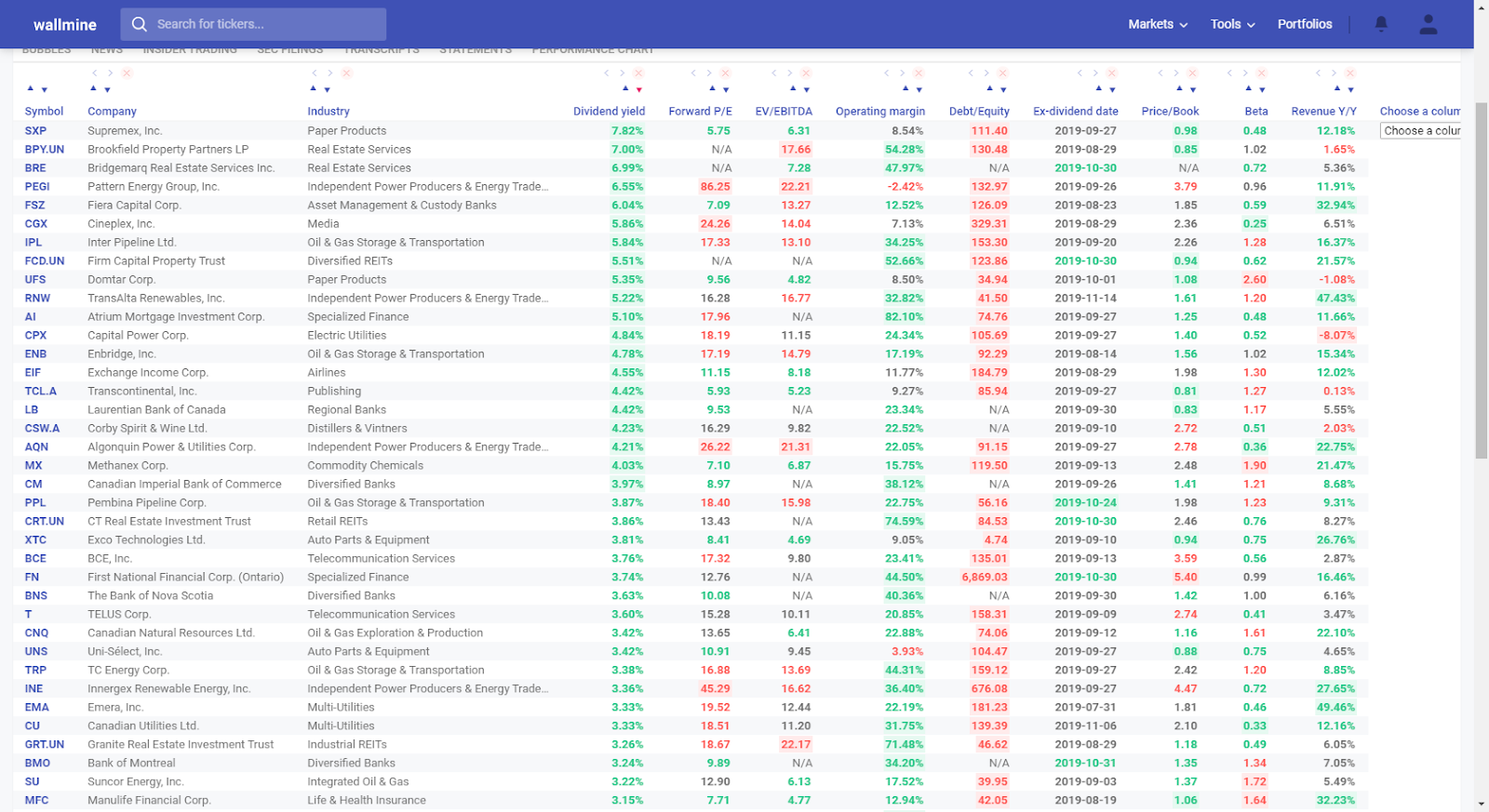1489x812 pixels.
Task: Click the Operating margin column header
Action: click(880, 112)
